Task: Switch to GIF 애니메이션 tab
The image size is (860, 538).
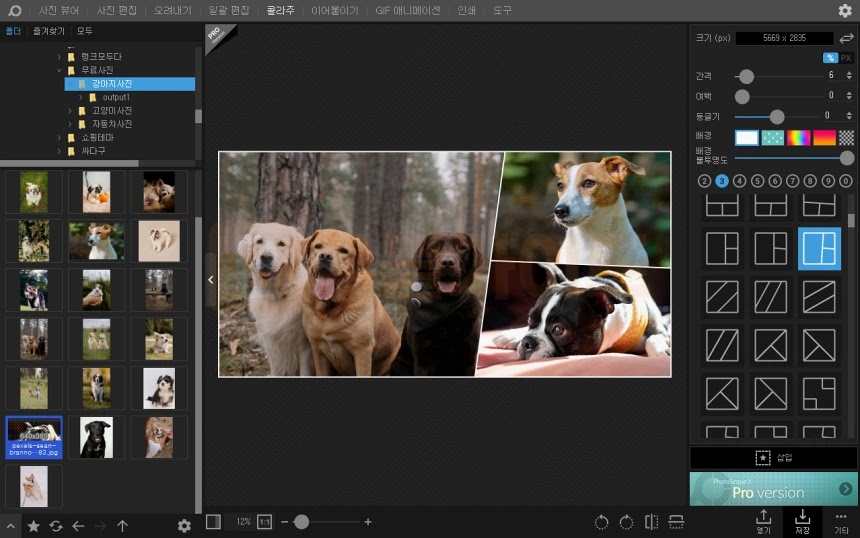Action: click(x=408, y=10)
